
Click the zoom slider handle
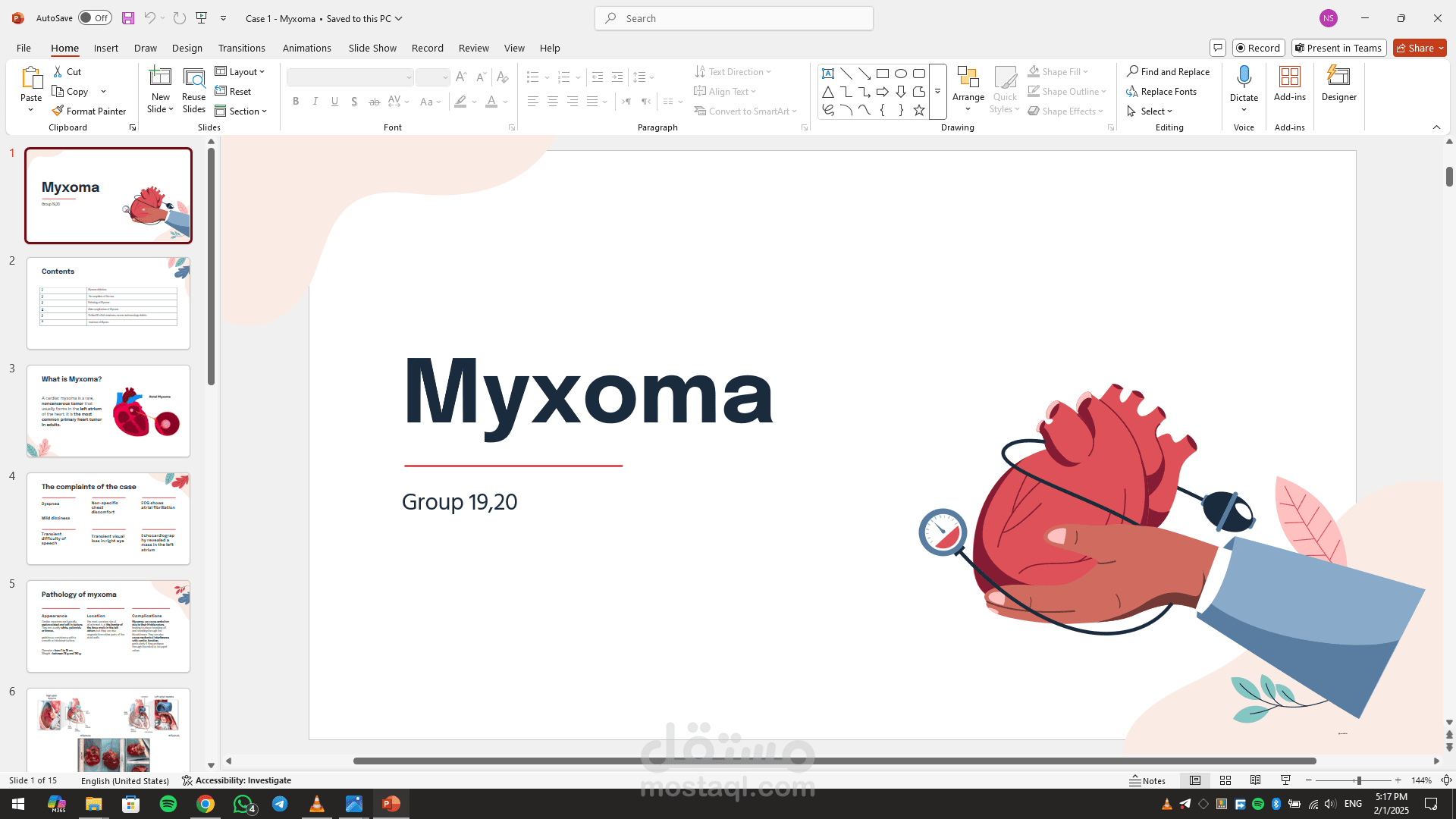click(x=1359, y=780)
